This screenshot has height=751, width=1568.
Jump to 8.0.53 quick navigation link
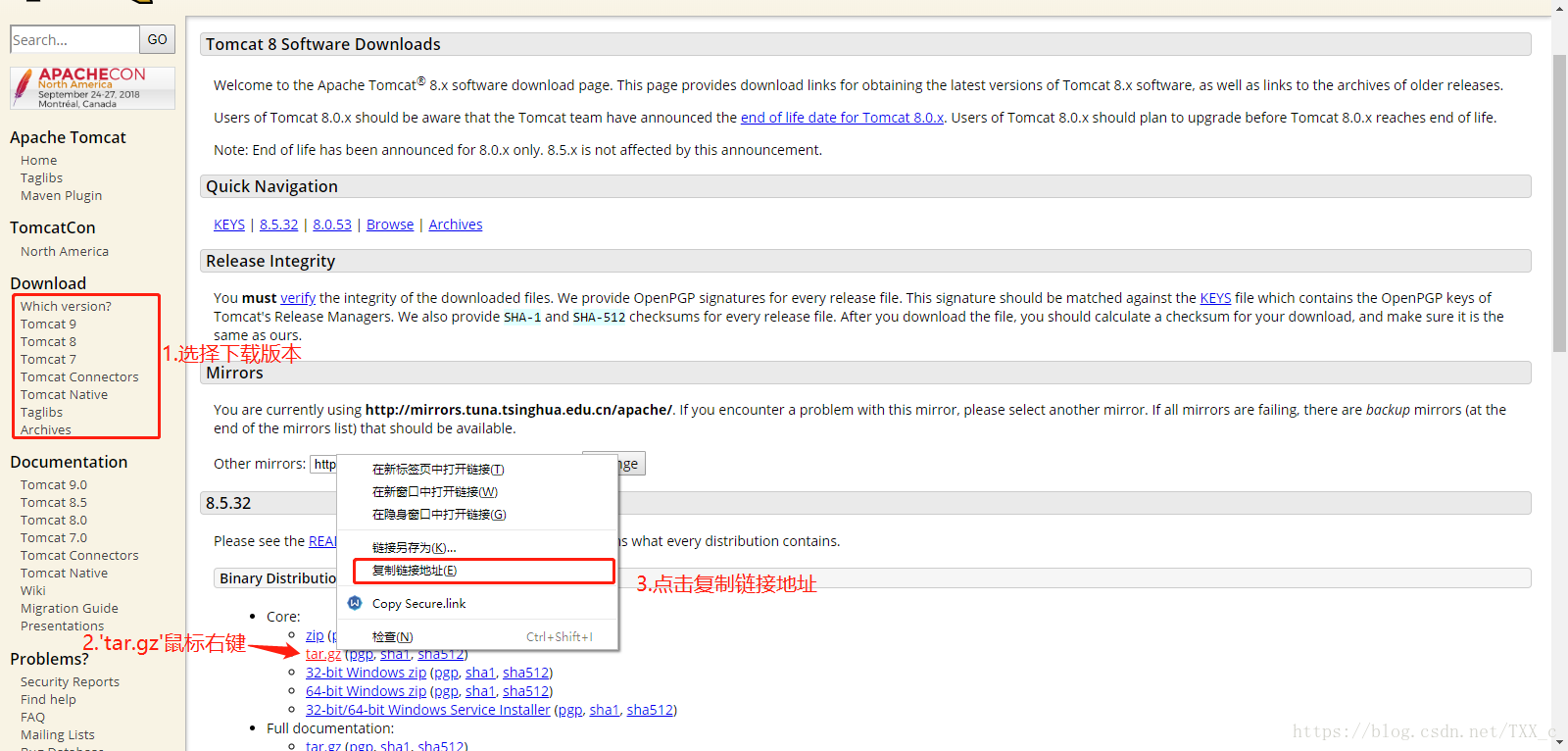[x=332, y=225]
